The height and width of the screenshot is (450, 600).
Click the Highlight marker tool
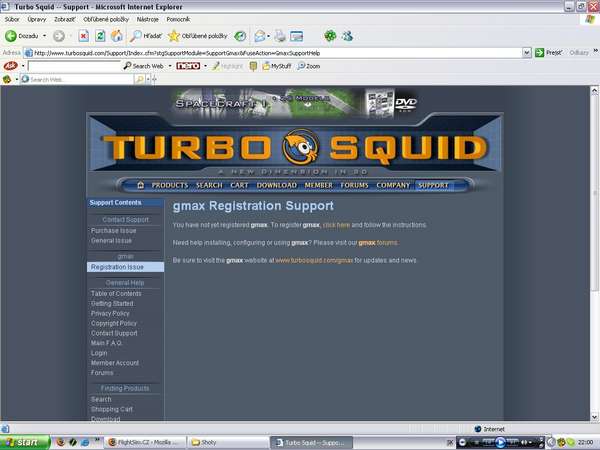[228, 66]
